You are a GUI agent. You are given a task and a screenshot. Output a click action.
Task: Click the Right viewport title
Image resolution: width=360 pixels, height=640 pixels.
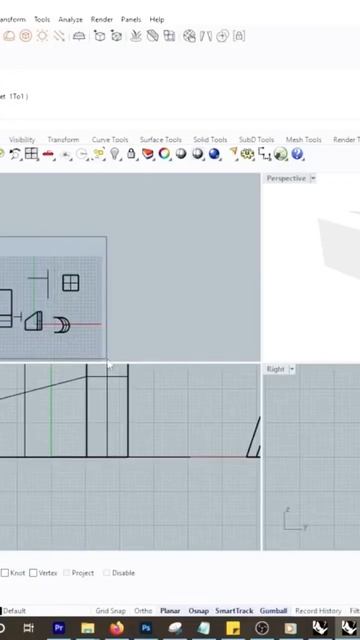tap(276, 369)
